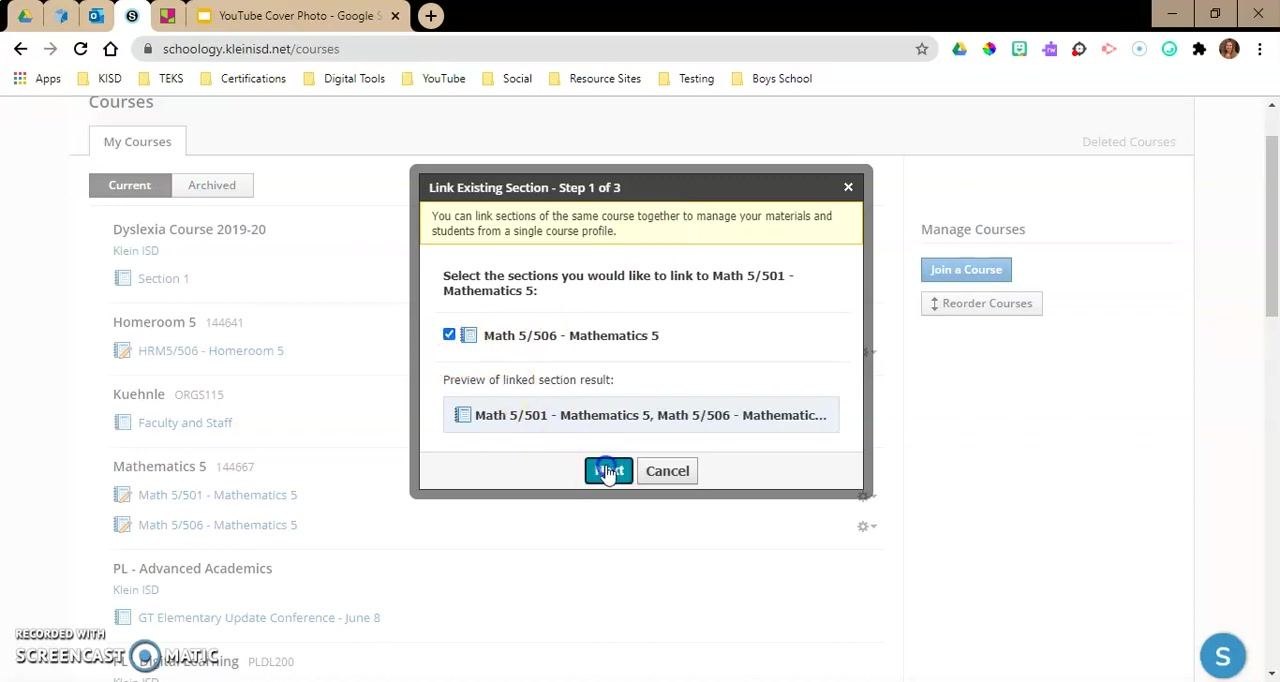Click the section icon beside Math 5/501 link
The image size is (1280, 682).
122,495
